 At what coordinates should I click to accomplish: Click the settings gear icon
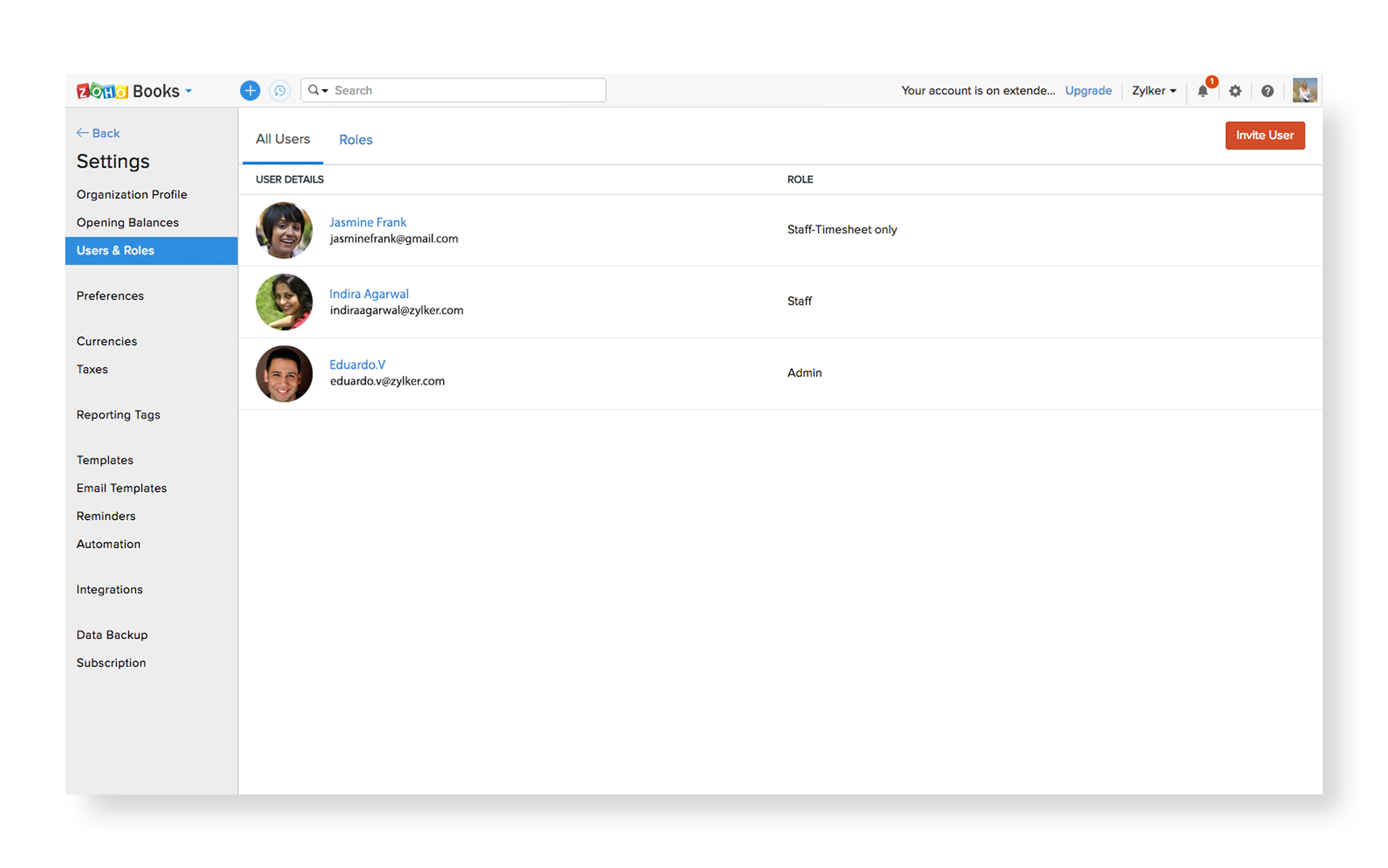pos(1235,91)
